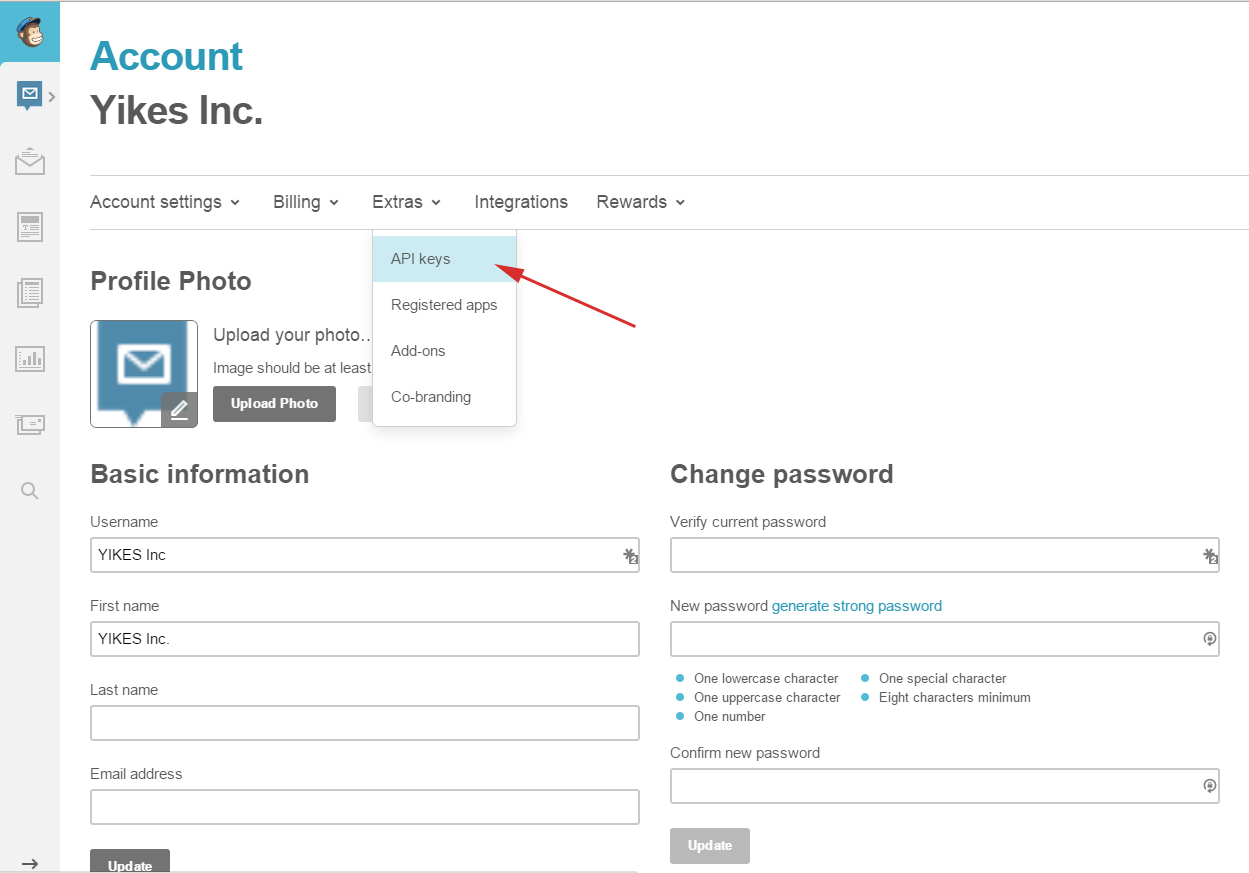
Task: Open the Campaigns envelope sidebar icon
Action: 30,96
